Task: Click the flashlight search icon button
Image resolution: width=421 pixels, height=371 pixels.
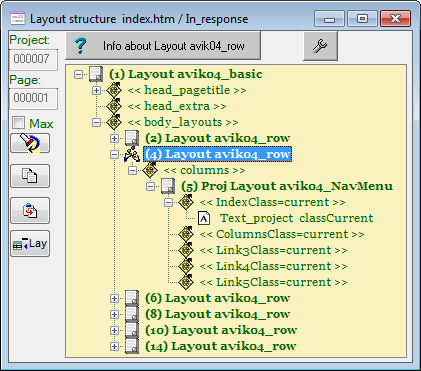Action: (x=30, y=143)
